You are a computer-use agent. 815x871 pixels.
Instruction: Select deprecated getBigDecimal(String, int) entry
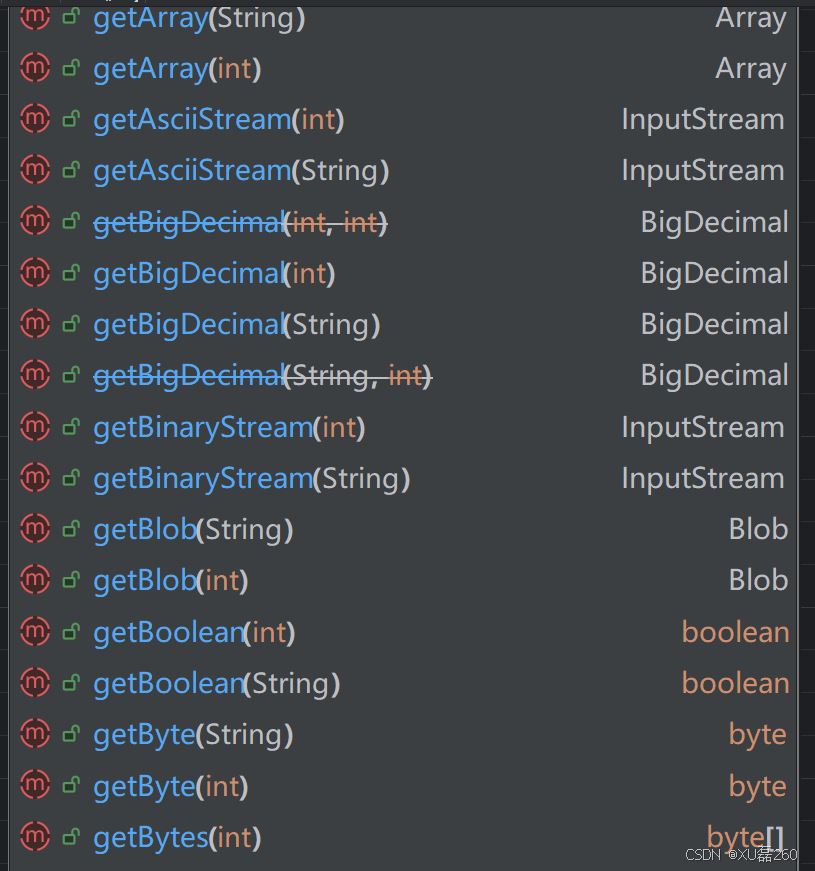tap(403, 376)
